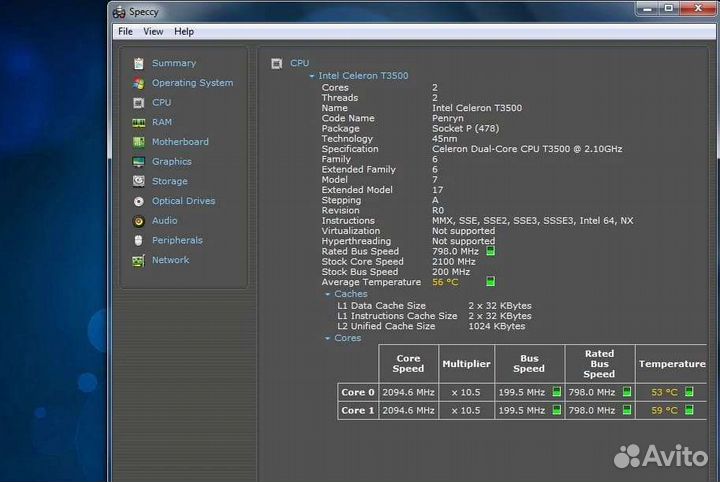The image size is (720, 482).
Task: Maximize the Speccy window
Action: point(669,8)
